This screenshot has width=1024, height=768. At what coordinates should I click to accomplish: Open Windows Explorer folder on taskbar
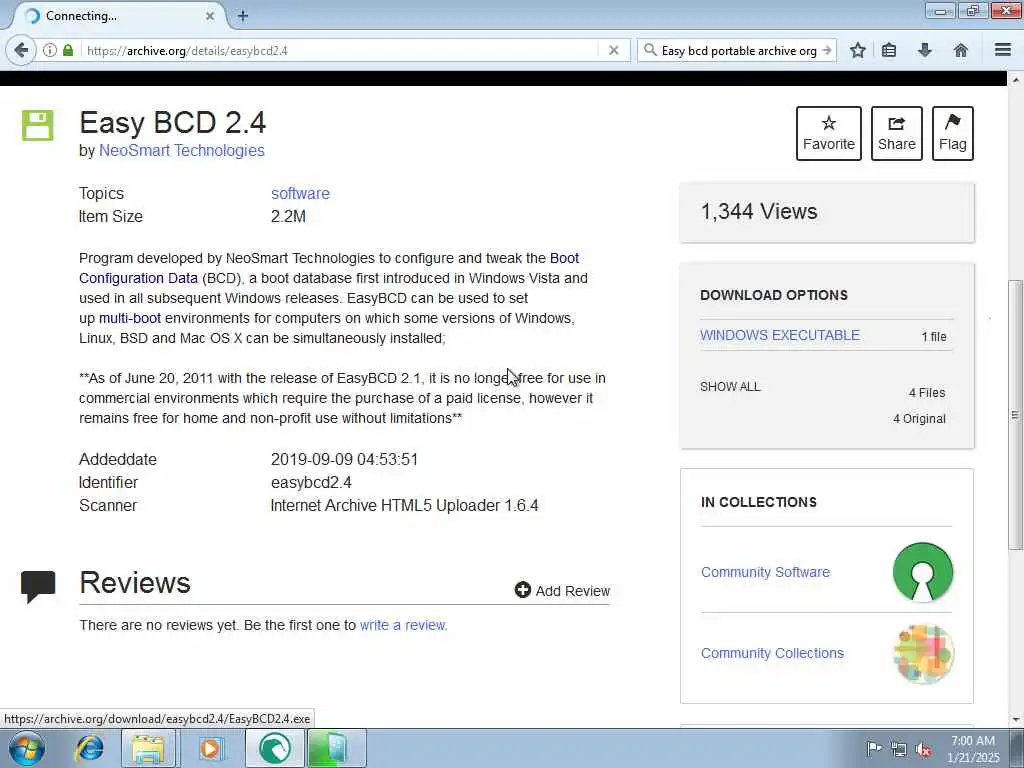[x=148, y=748]
